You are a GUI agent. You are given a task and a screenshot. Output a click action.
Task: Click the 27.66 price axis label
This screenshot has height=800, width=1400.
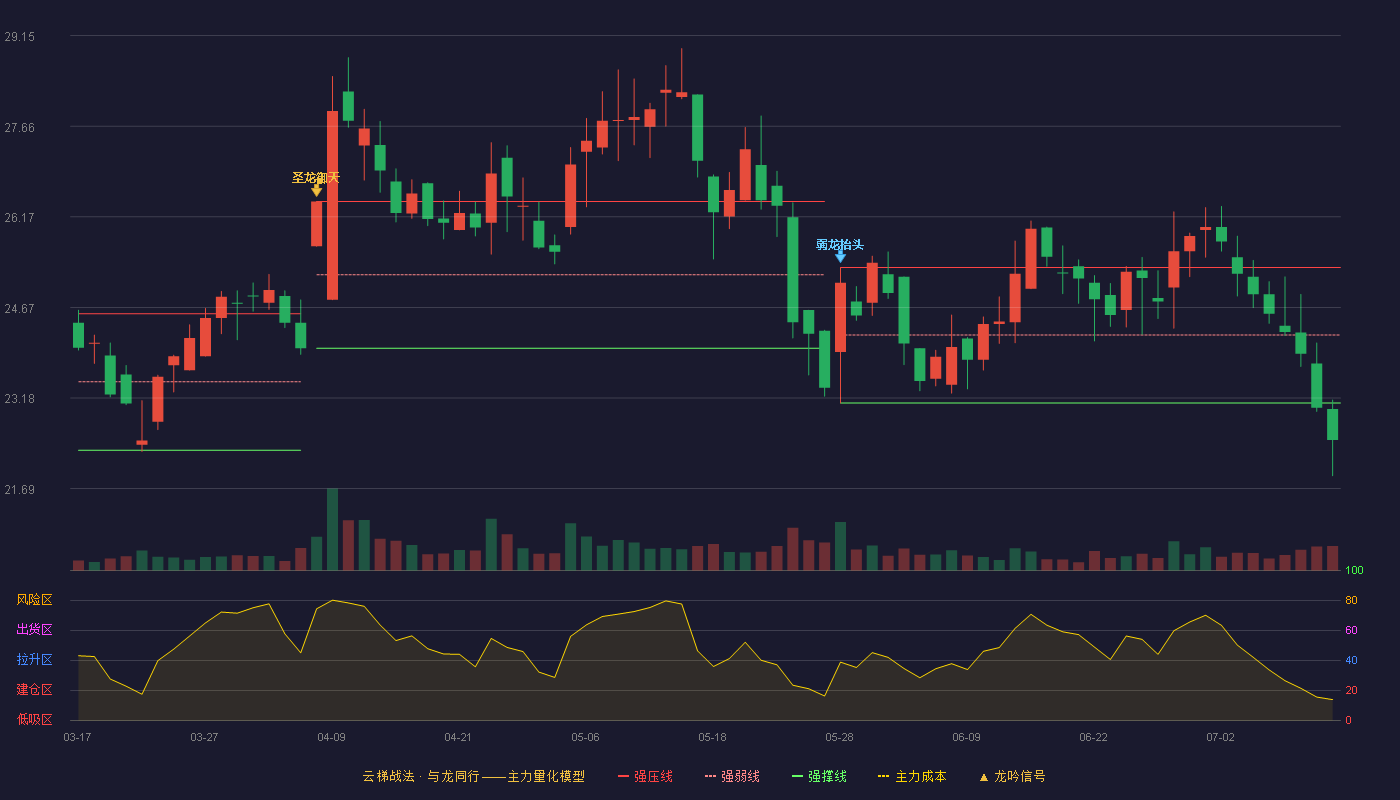(19, 127)
